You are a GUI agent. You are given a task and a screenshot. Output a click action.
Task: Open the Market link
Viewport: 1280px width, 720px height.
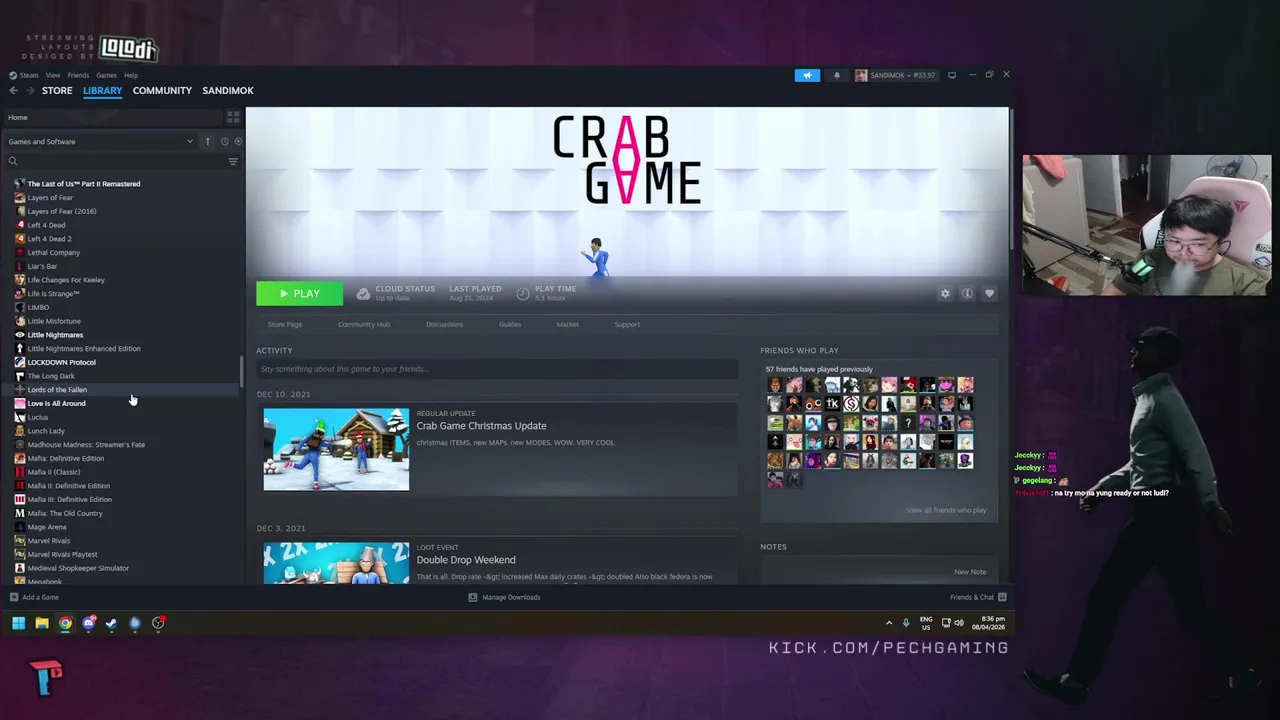[567, 324]
